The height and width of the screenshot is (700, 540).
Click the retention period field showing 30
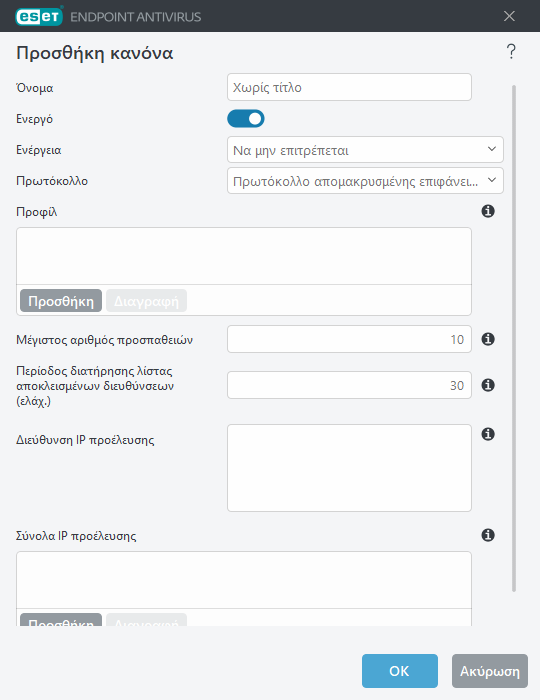tap(349, 385)
